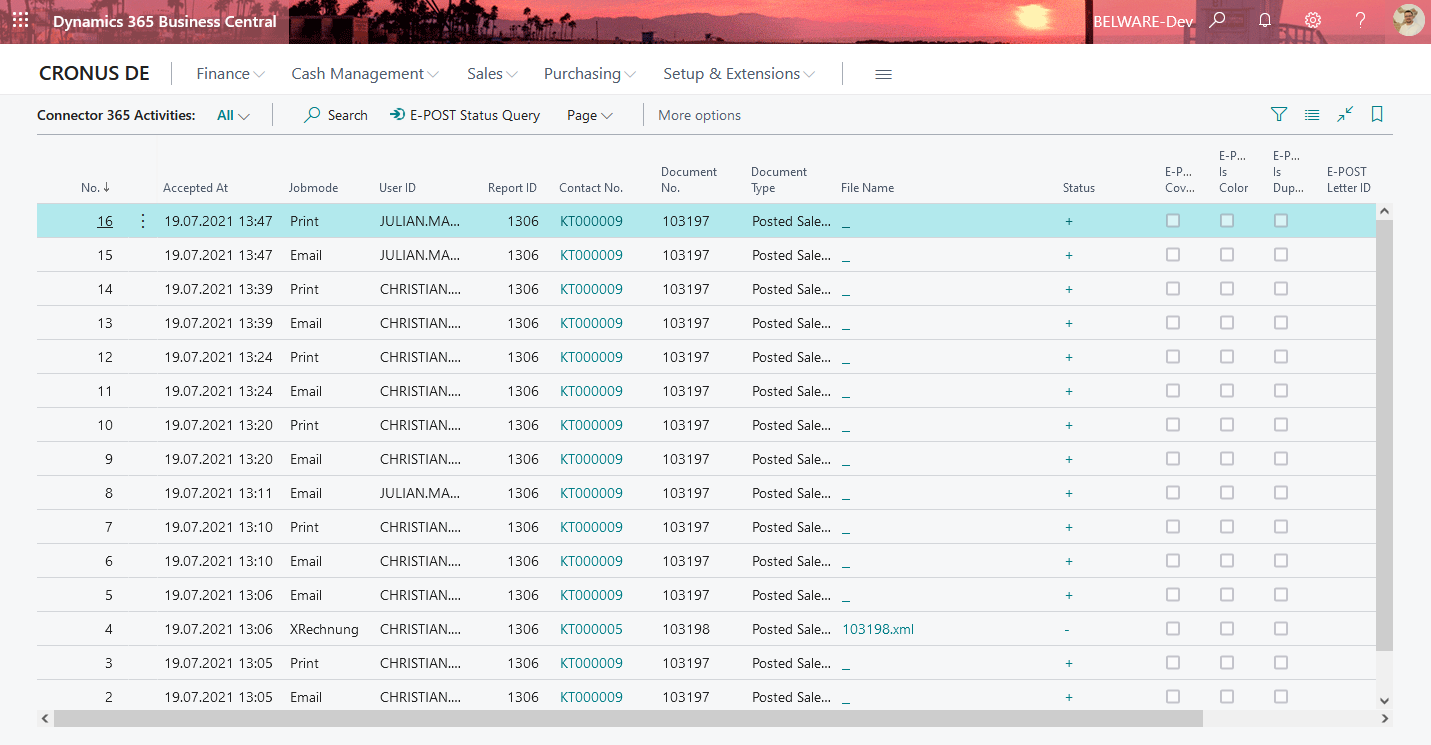Tick E-POST Is Color checkbox in row 15

[1227, 255]
